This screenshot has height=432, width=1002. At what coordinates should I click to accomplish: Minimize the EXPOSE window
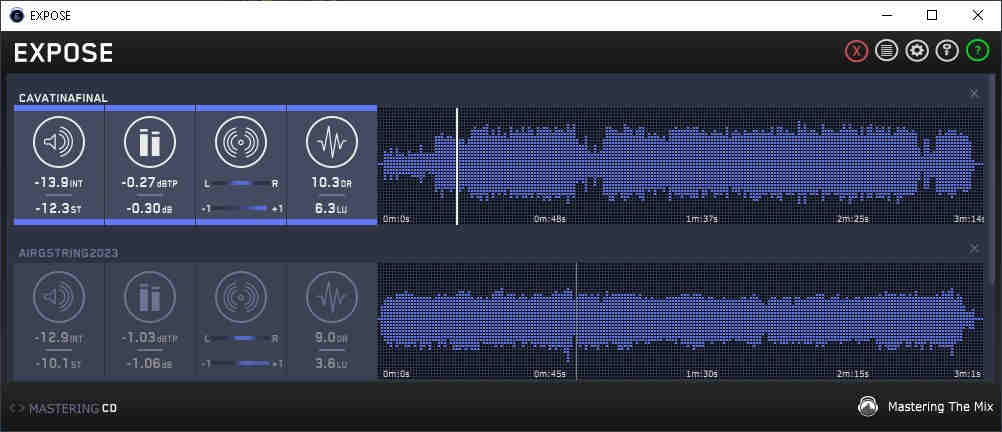click(887, 15)
